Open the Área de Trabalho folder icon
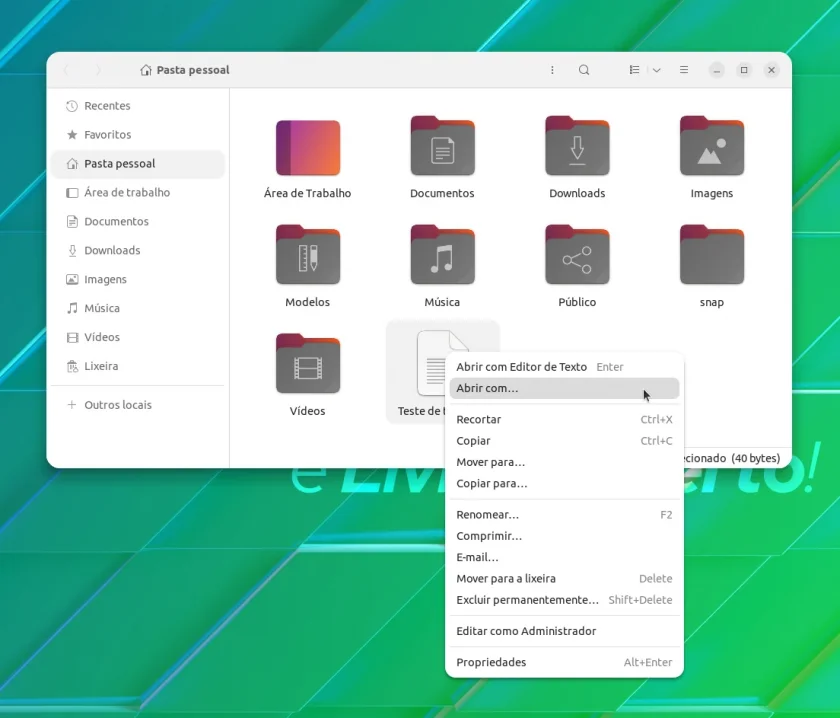Image resolution: width=840 pixels, height=718 pixels. click(308, 148)
